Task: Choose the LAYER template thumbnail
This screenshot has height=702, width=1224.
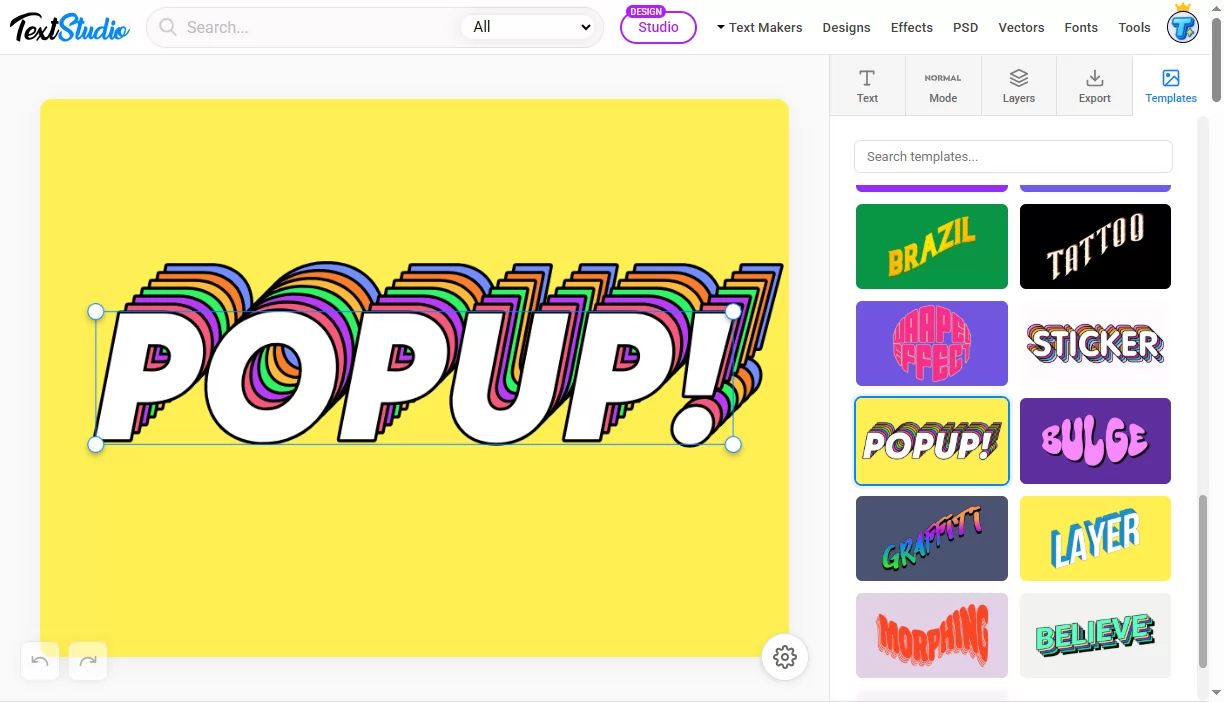Action: coord(1095,538)
